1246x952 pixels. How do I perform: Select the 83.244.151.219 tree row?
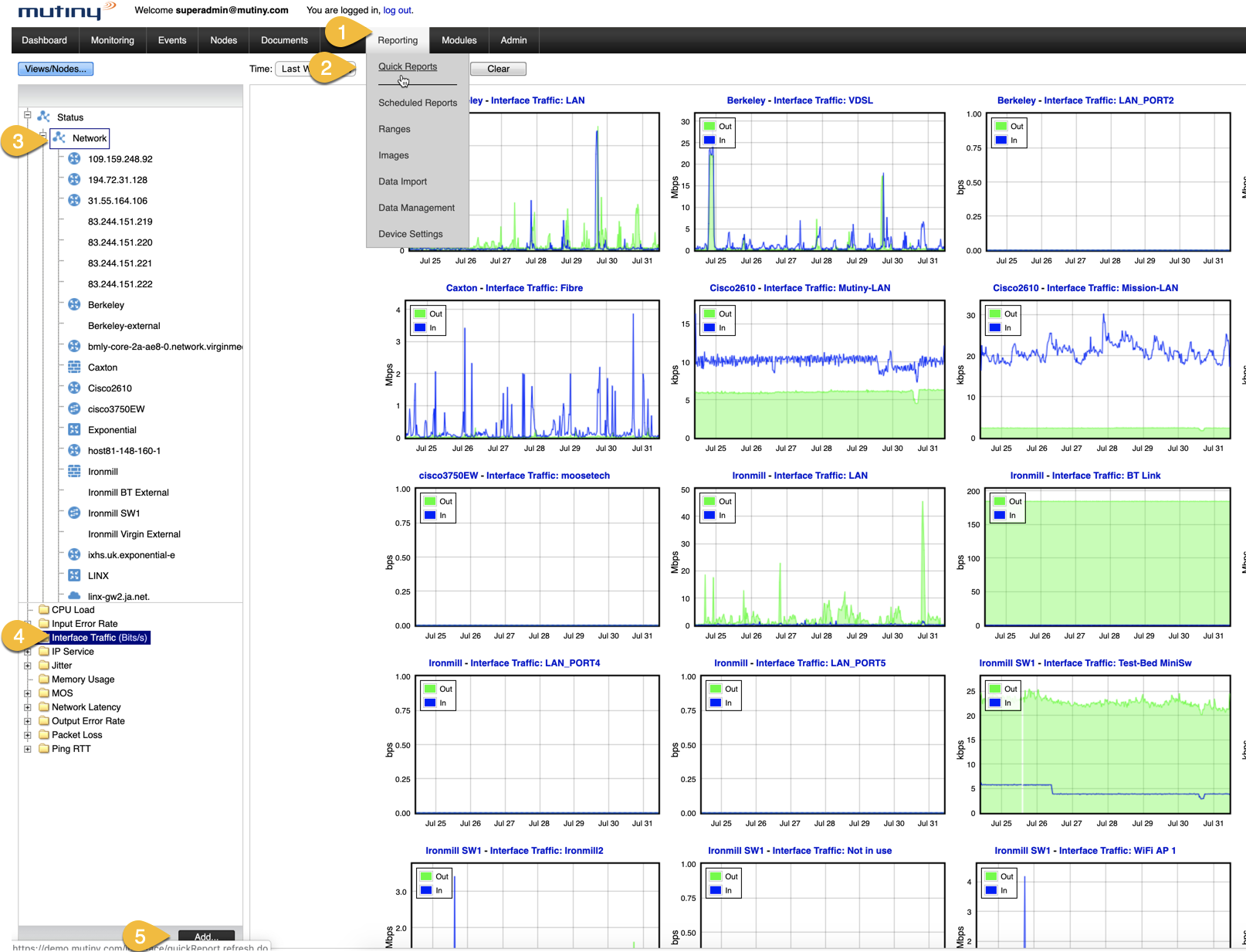pyautogui.click(x=120, y=222)
